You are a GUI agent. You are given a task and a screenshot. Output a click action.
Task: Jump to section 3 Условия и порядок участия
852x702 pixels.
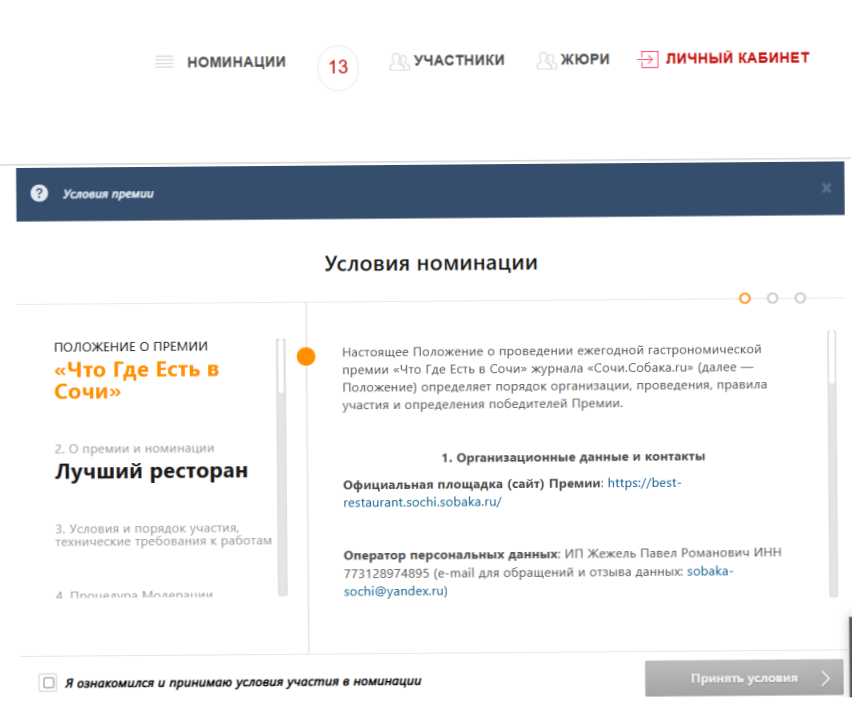[x=163, y=535]
